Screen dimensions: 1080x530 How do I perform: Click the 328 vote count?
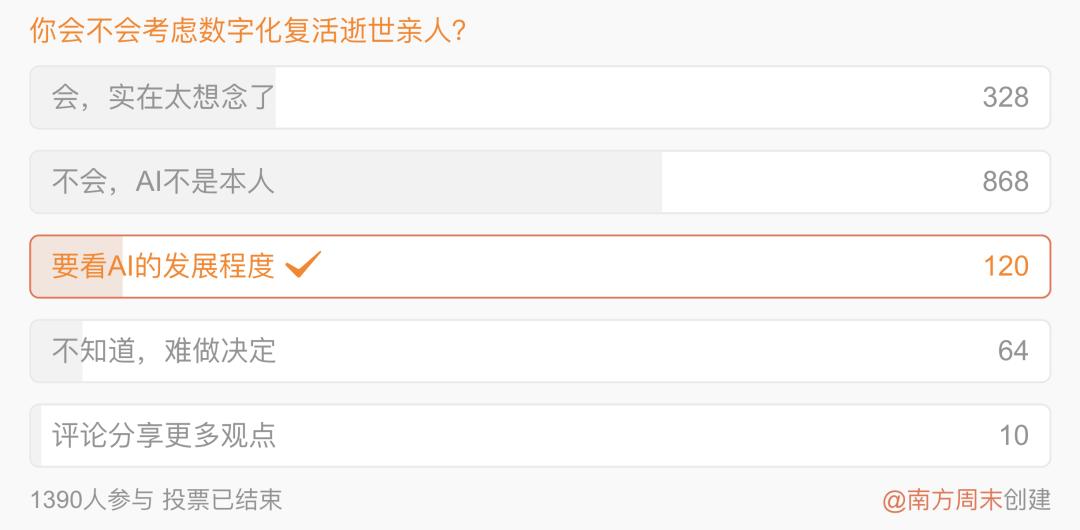coord(1005,97)
